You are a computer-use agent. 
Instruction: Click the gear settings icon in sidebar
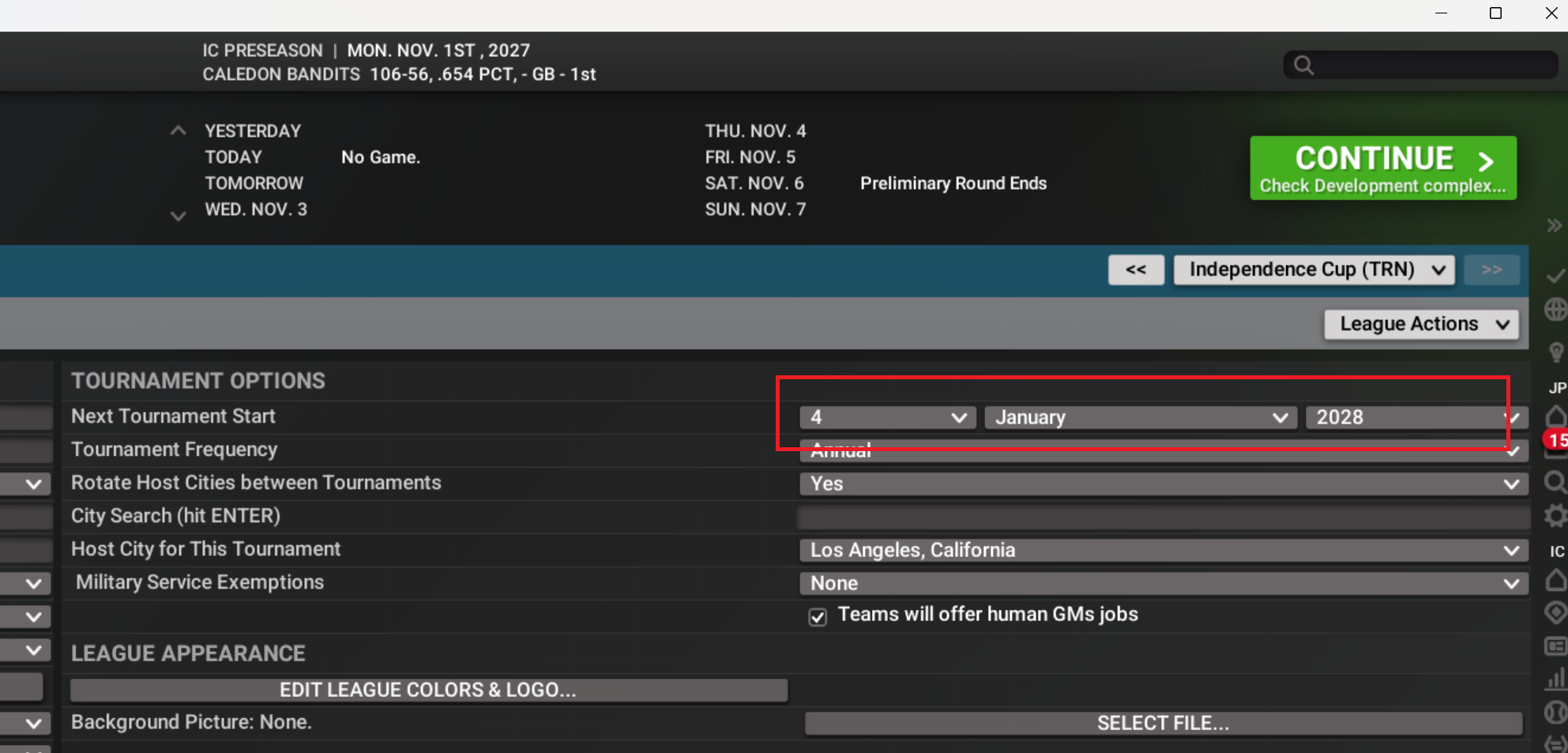pyautogui.click(x=1555, y=516)
